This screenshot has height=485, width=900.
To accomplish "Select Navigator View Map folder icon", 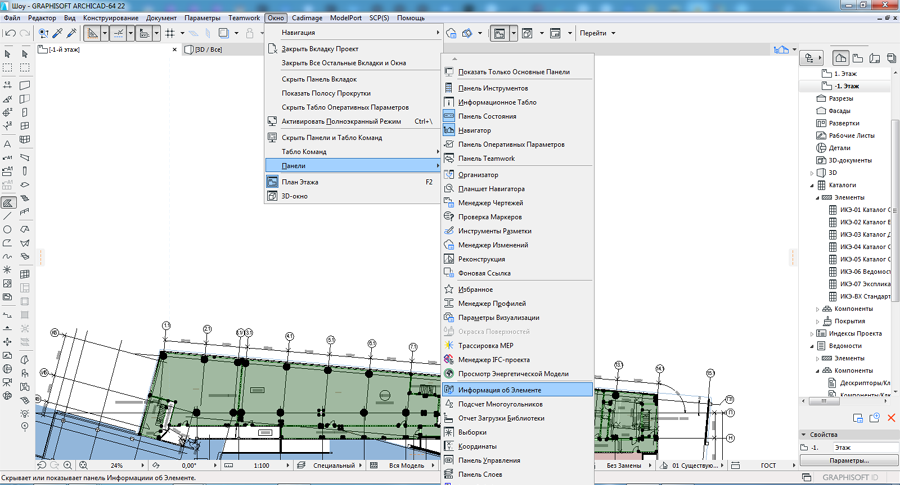I will (x=858, y=57).
